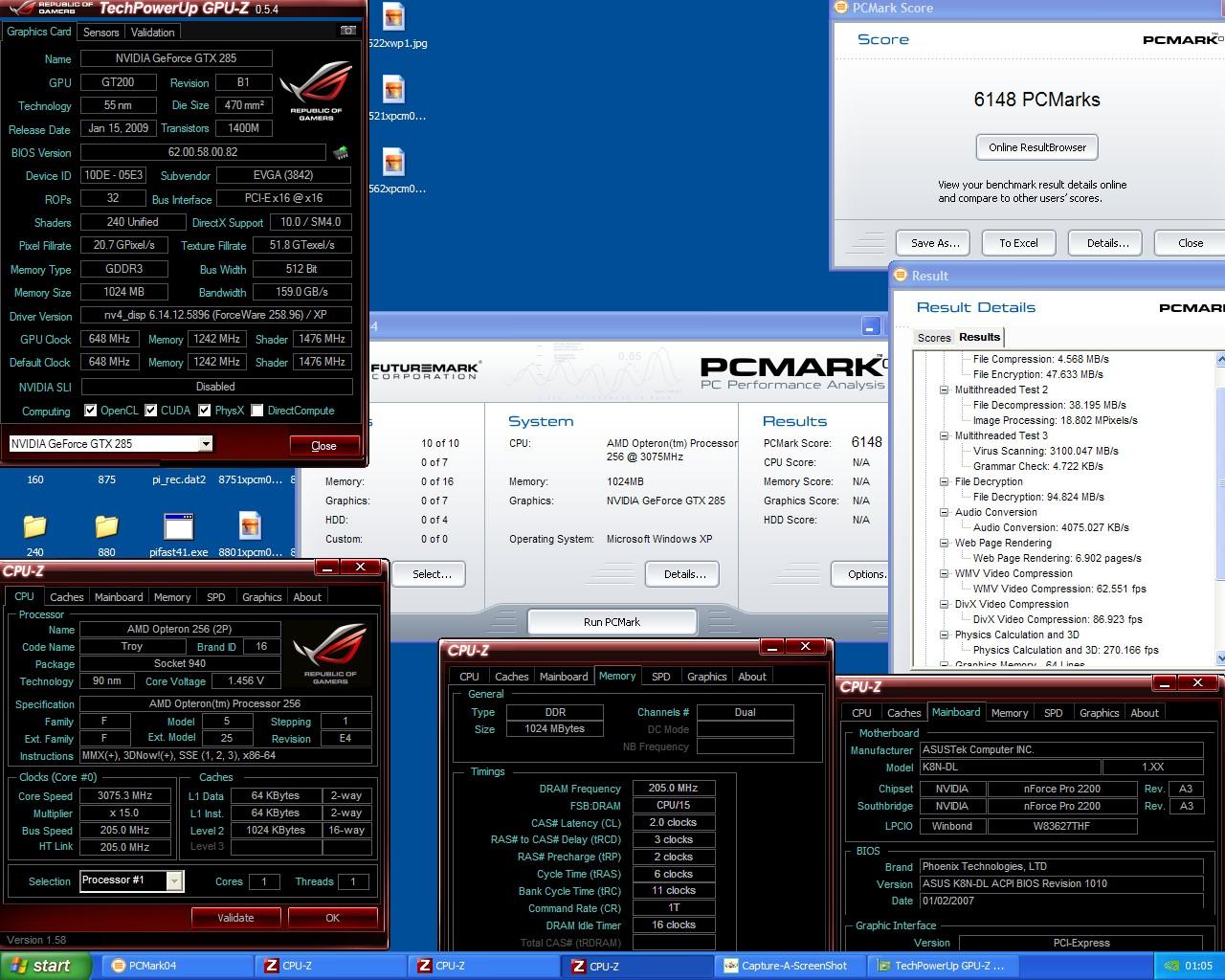
Task: Switch to Scores tab in Result Details
Action: [x=934, y=338]
